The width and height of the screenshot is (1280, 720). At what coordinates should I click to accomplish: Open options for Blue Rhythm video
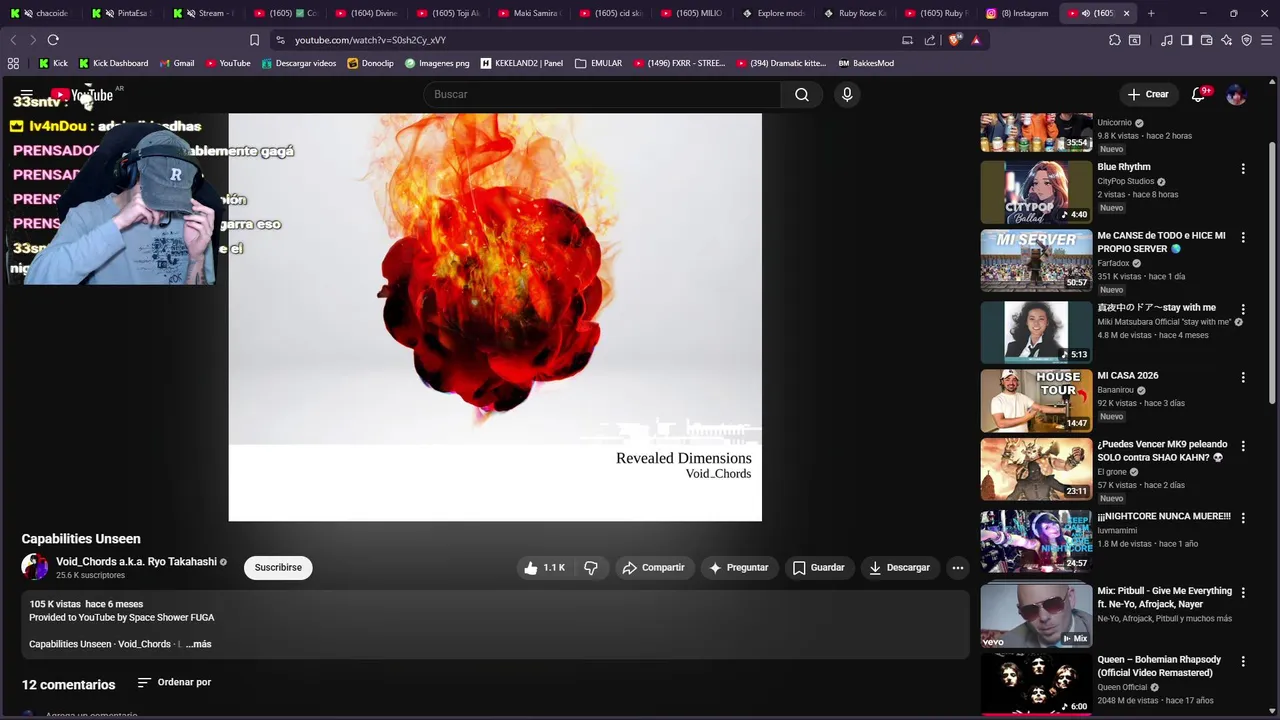pyautogui.click(x=1243, y=169)
